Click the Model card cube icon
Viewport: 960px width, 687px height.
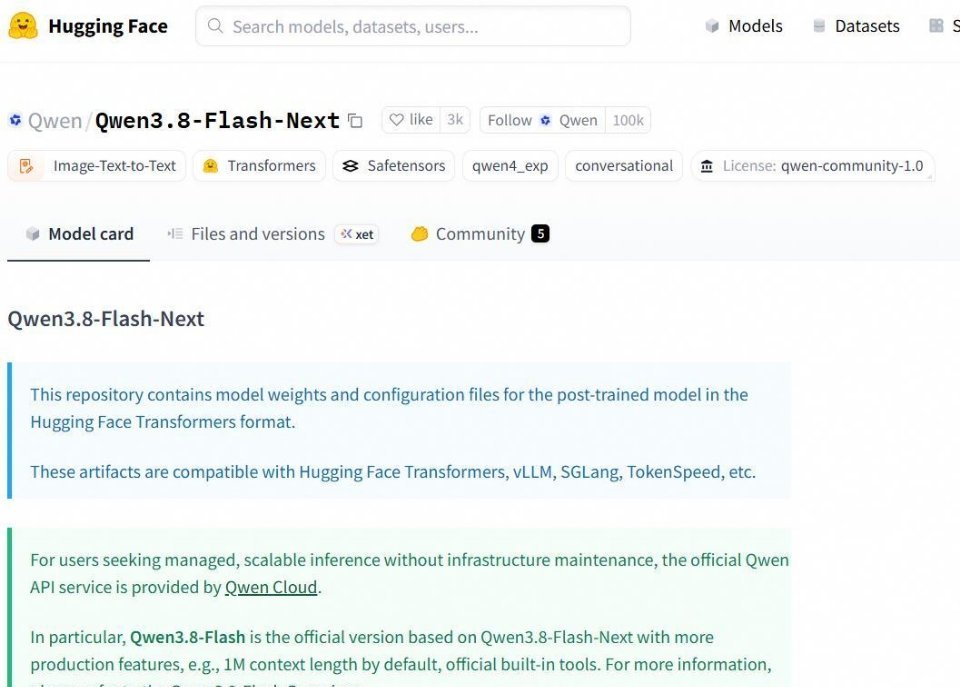coord(32,234)
